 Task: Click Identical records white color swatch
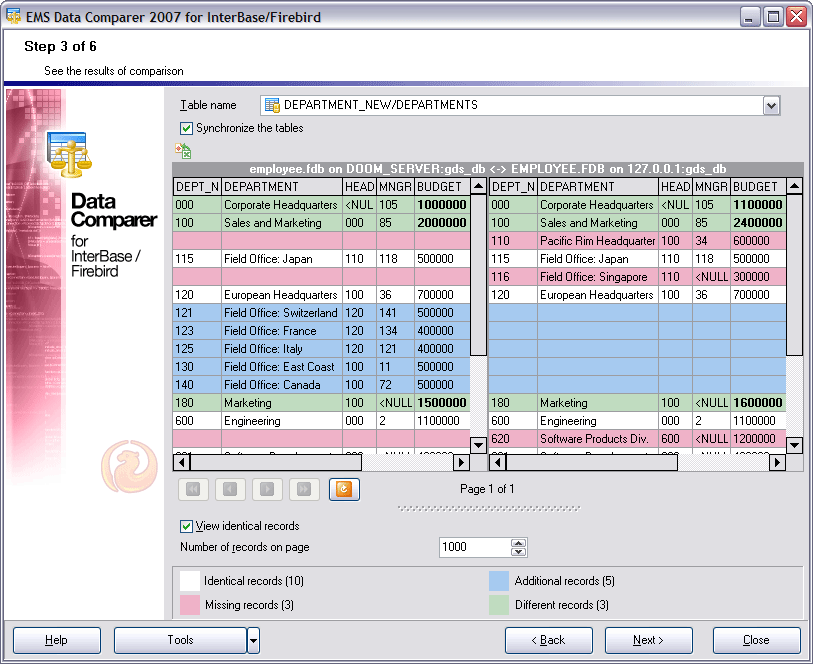pyautogui.click(x=190, y=581)
